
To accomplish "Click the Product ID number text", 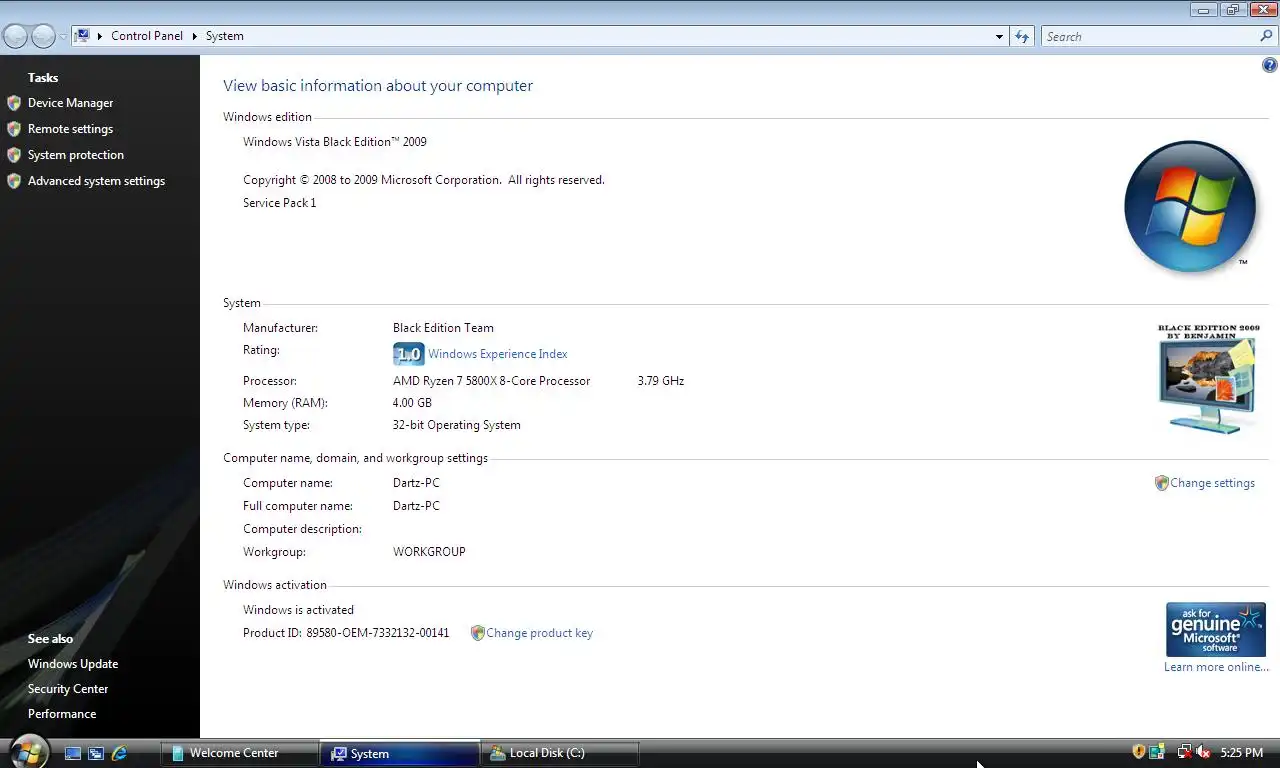I will click(x=378, y=633).
